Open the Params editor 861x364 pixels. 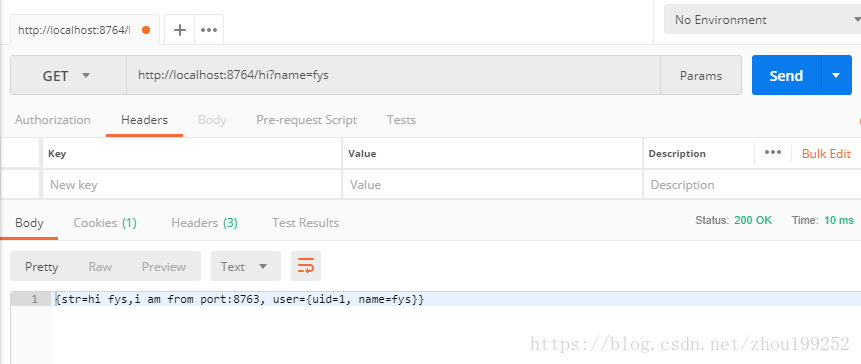point(701,76)
